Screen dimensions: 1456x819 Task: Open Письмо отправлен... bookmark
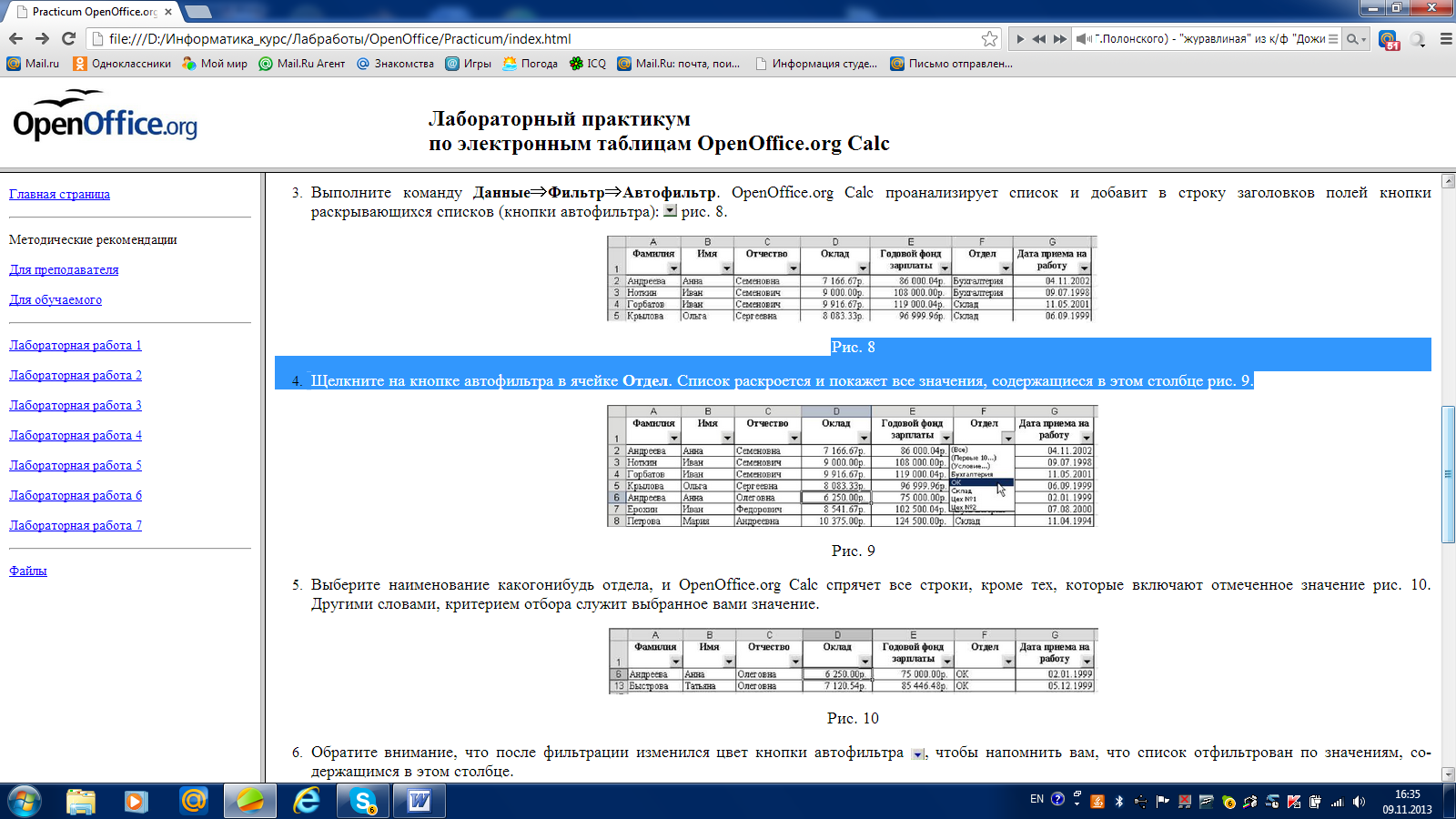[x=951, y=64]
